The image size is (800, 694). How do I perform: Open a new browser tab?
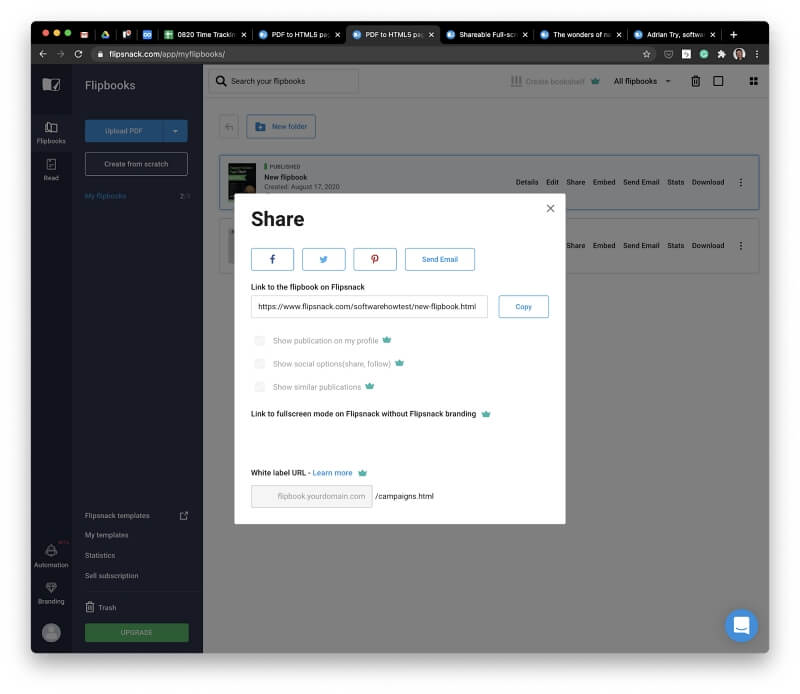pos(733,35)
